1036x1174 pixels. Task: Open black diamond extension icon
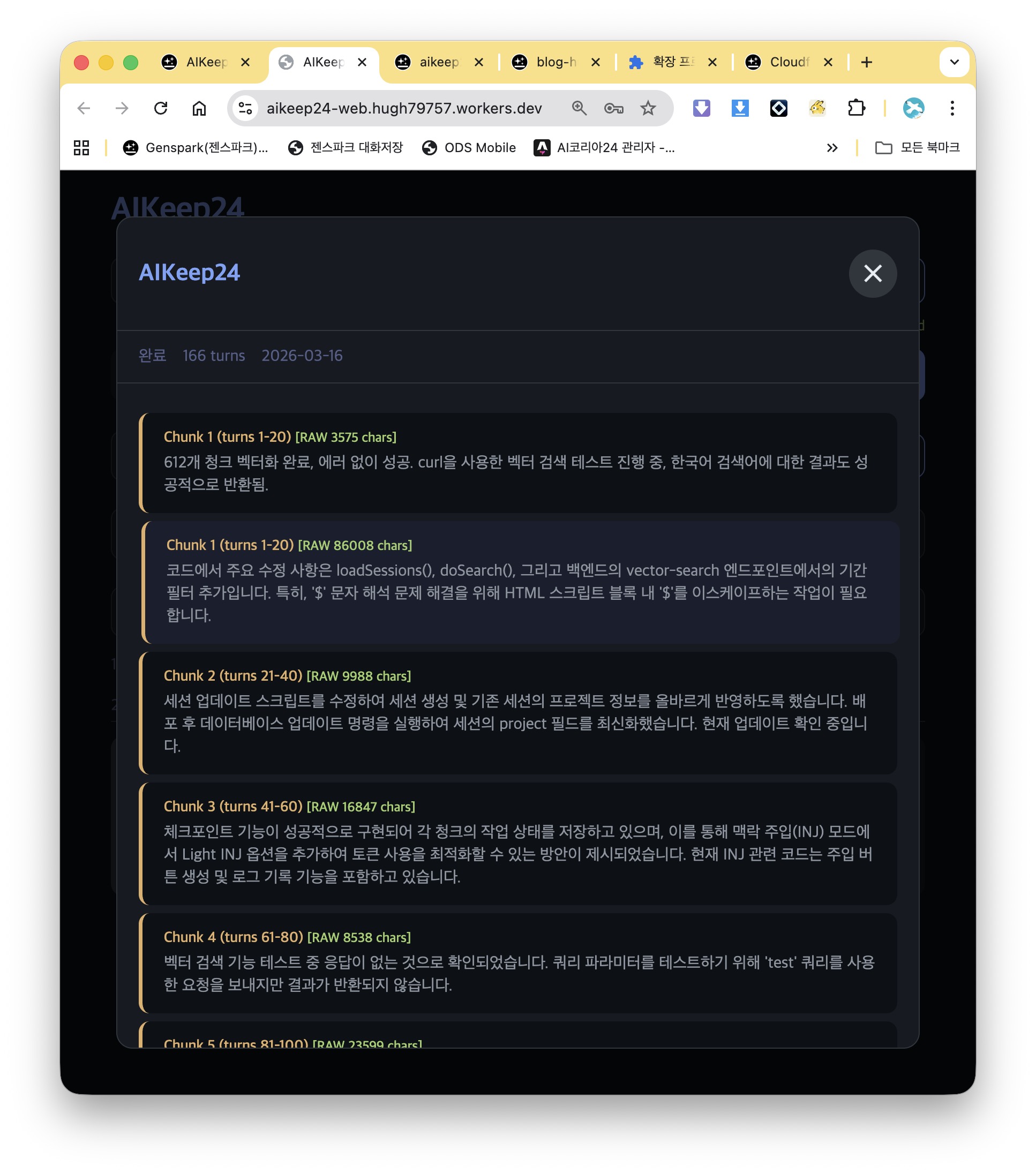coord(778,108)
